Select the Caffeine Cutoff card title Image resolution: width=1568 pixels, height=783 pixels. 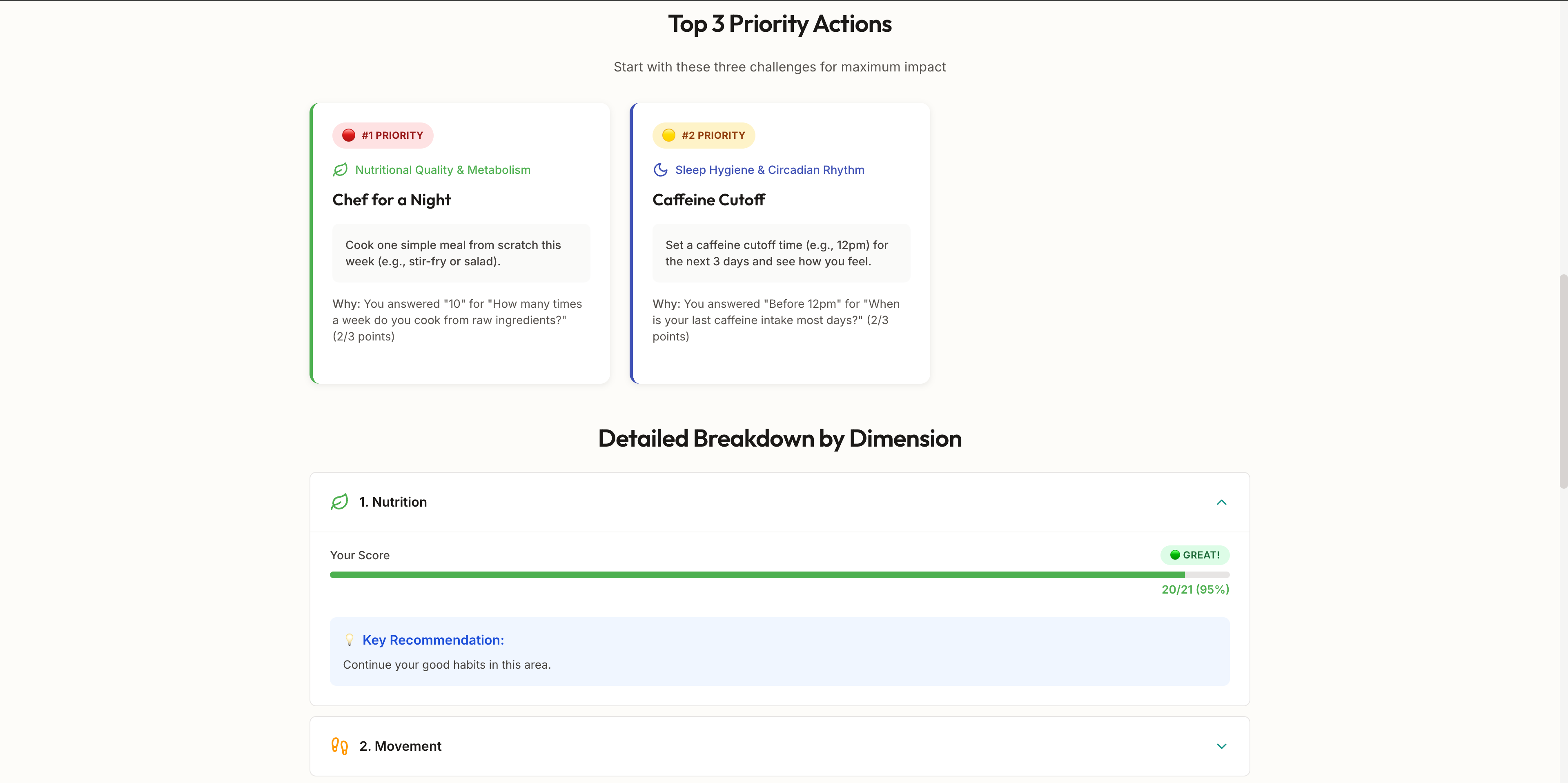click(x=708, y=200)
